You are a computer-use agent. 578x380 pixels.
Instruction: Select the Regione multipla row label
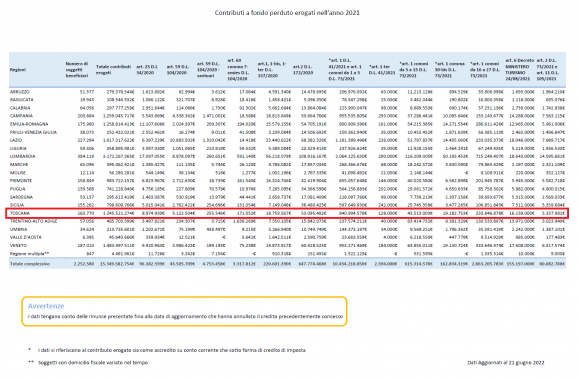click(x=29, y=254)
